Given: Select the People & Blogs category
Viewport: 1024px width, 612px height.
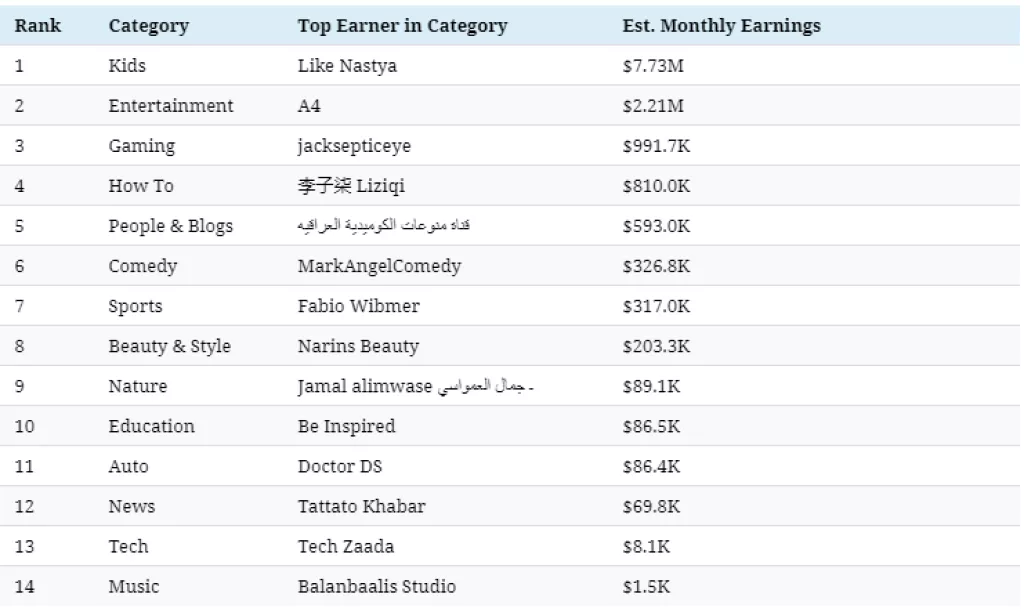Looking at the screenshot, I should [170, 226].
